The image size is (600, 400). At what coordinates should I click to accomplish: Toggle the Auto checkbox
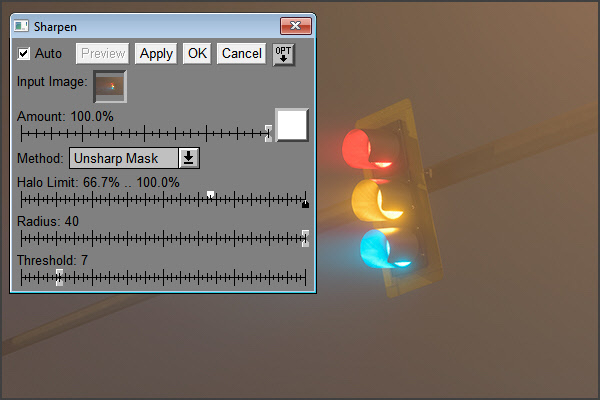(23, 53)
